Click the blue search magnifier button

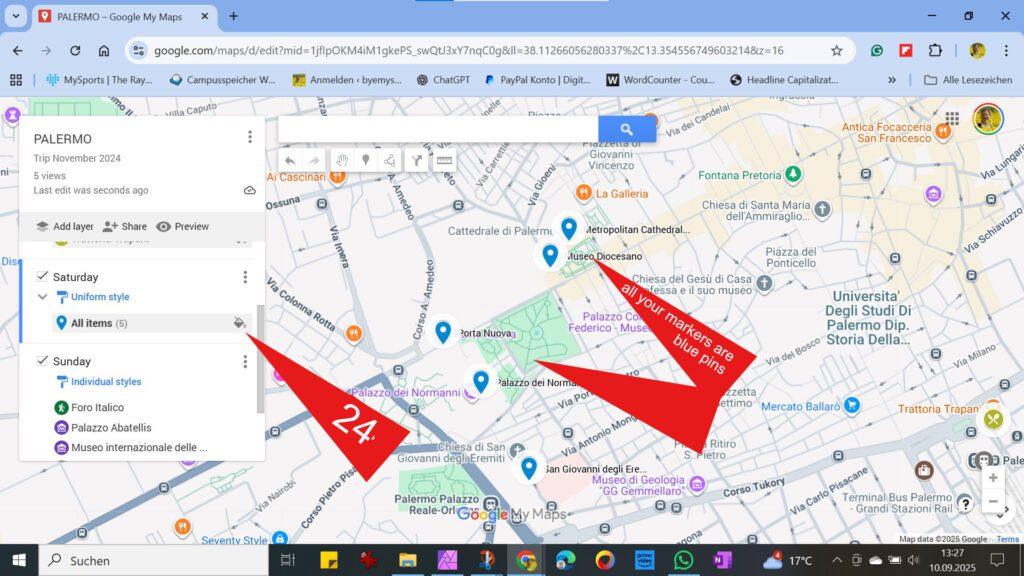(627, 128)
